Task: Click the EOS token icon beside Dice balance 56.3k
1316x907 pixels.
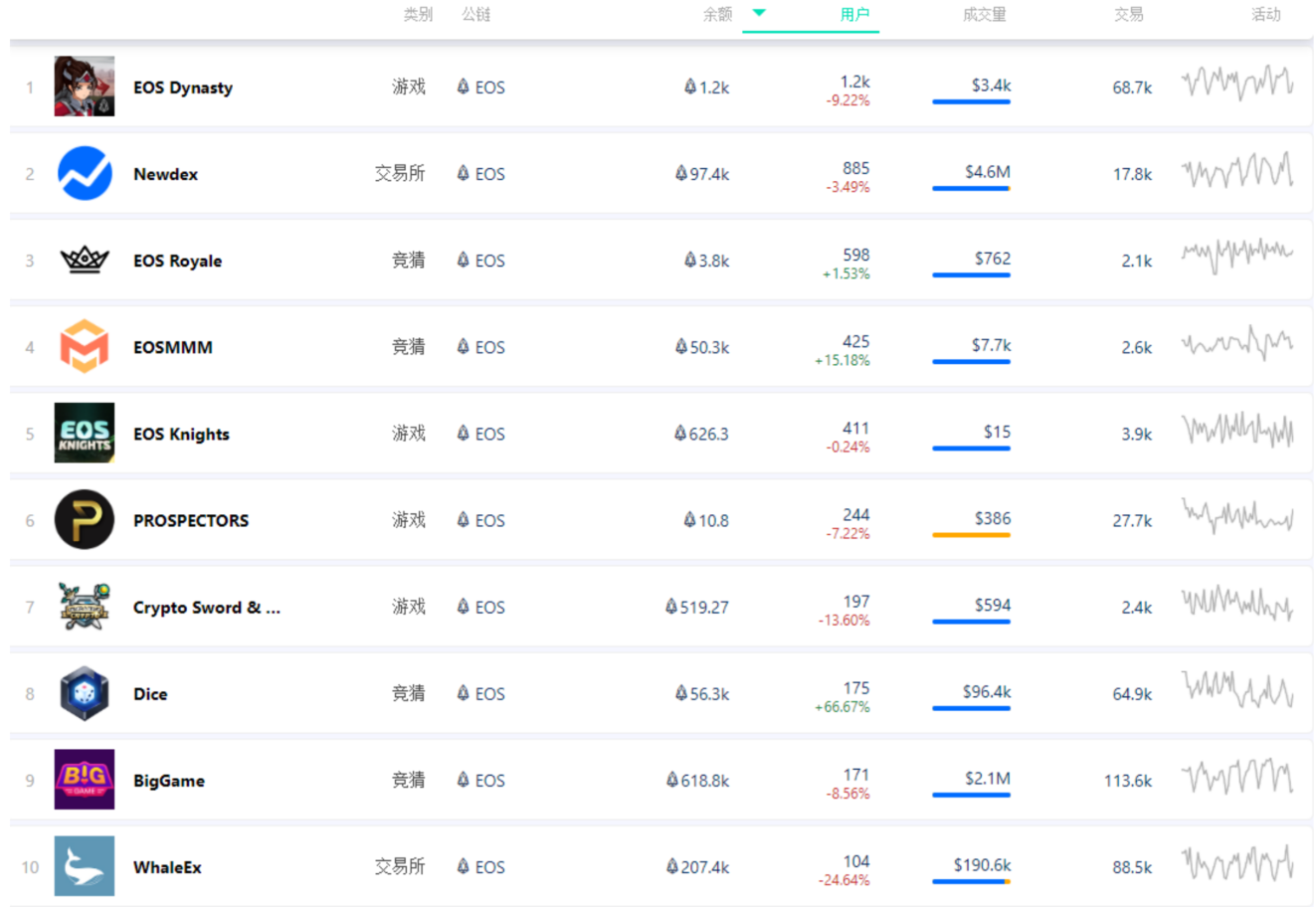Action: (681, 693)
